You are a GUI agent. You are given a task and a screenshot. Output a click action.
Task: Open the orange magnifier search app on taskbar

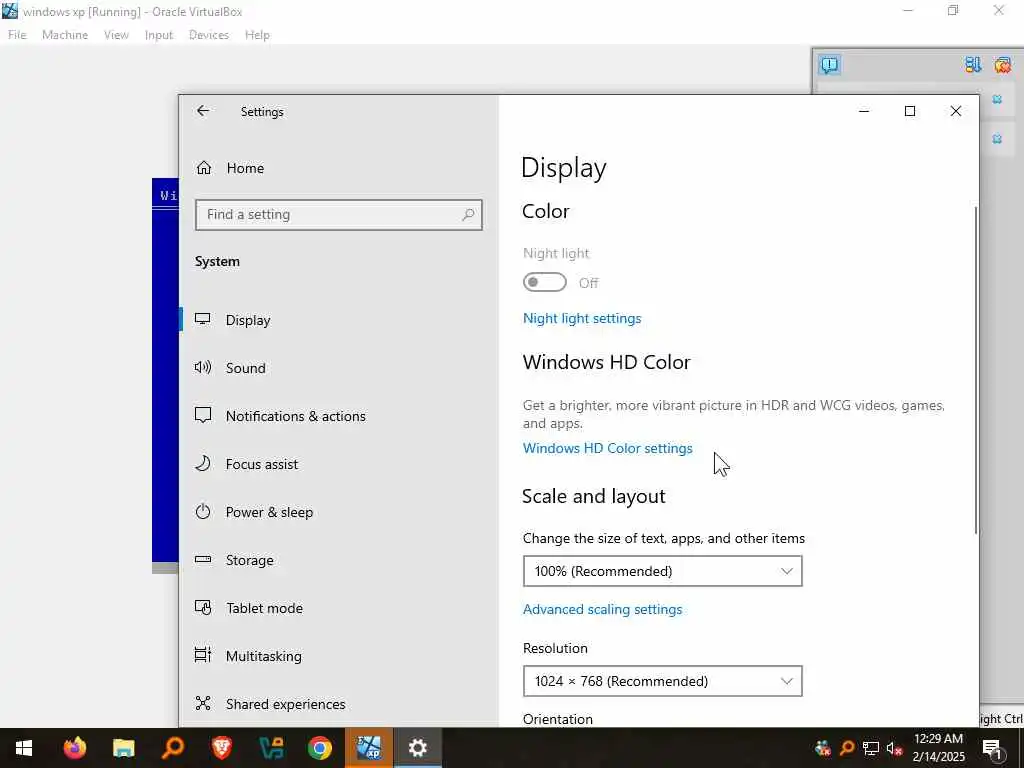tap(172, 748)
